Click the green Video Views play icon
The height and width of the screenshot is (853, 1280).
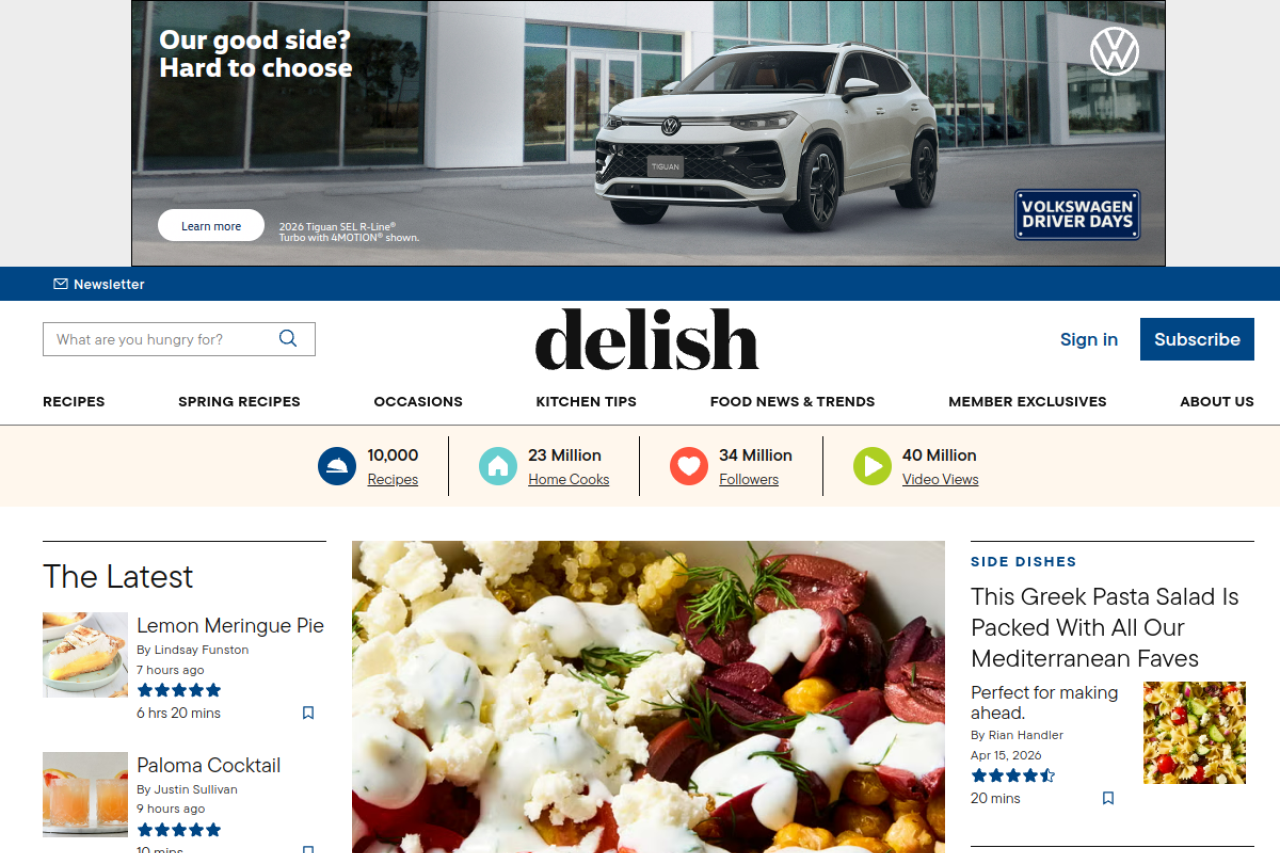point(872,466)
